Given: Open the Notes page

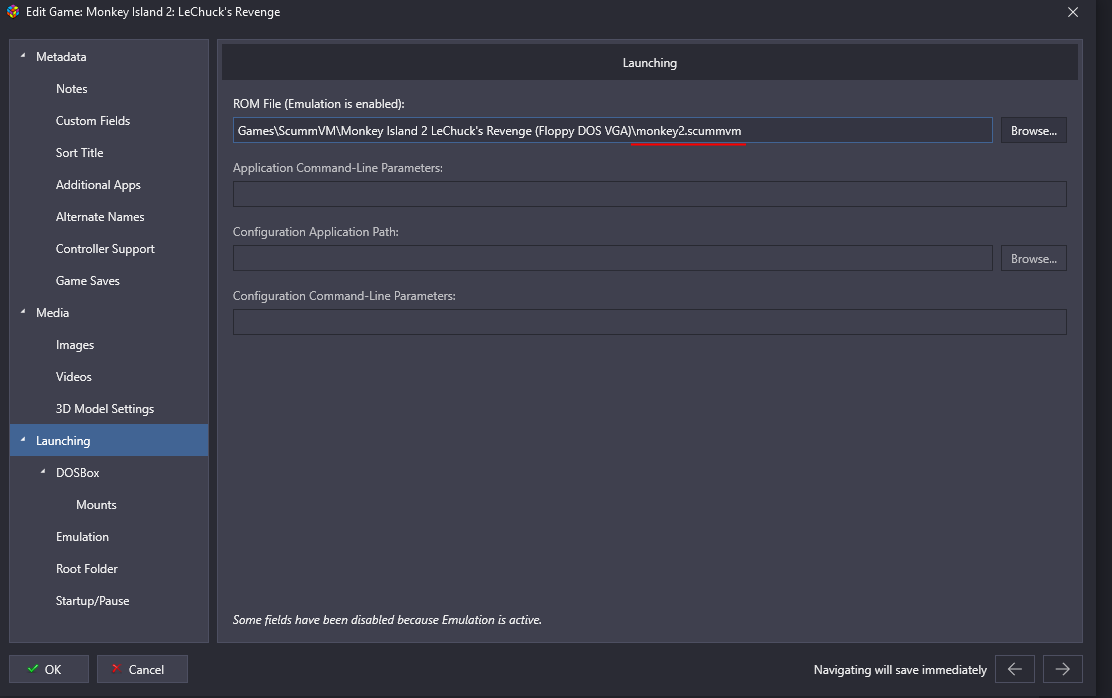Looking at the screenshot, I should click(x=71, y=89).
